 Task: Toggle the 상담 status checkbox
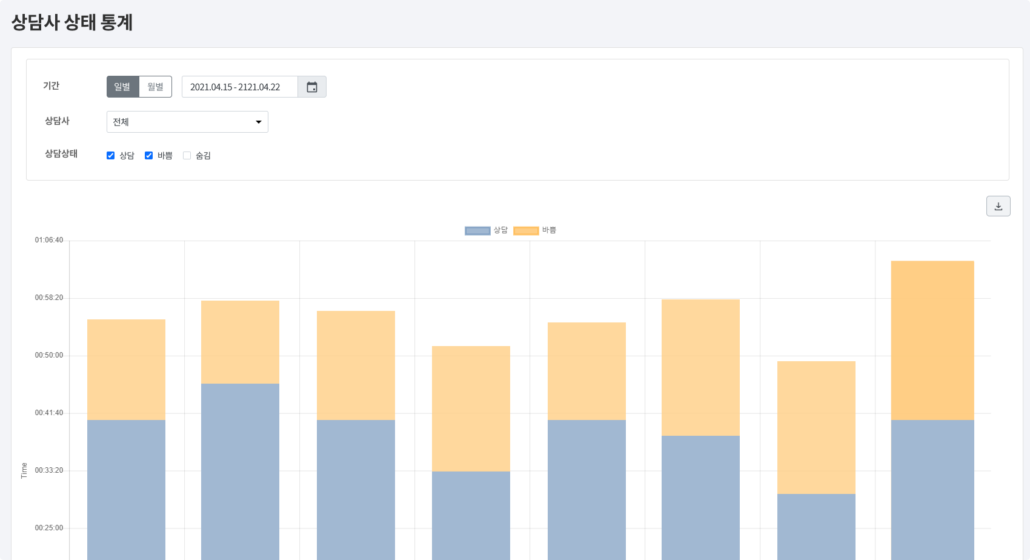[x=111, y=155]
